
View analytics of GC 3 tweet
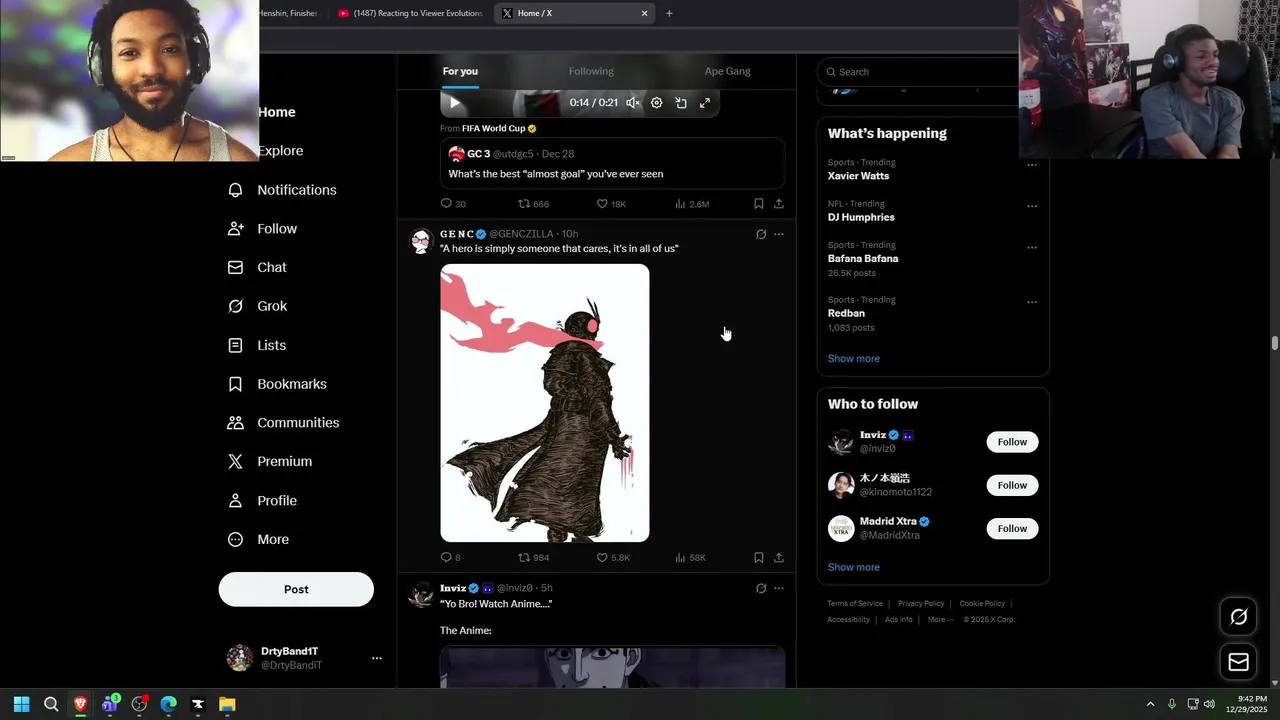point(692,204)
